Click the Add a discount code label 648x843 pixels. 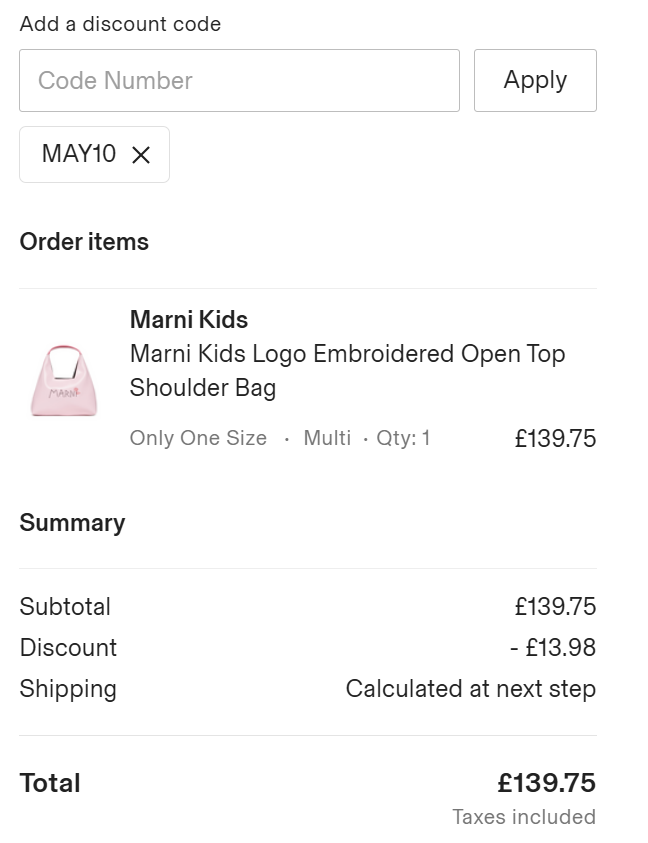click(x=120, y=24)
